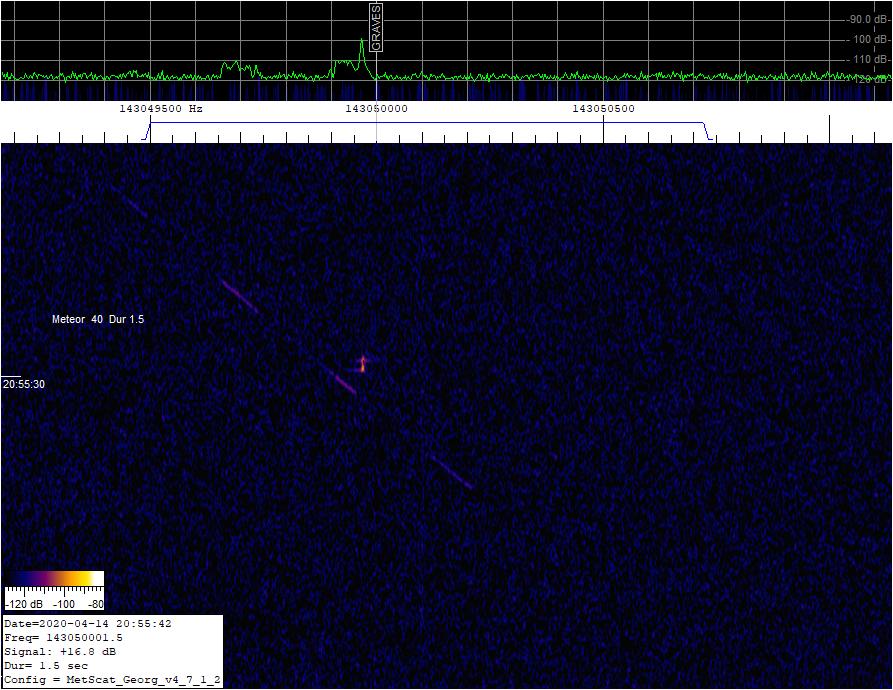The image size is (893, 690).
Task: Click the Signal: +16.8 dB line
Action: pyautogui.click(x=60, y=651)
